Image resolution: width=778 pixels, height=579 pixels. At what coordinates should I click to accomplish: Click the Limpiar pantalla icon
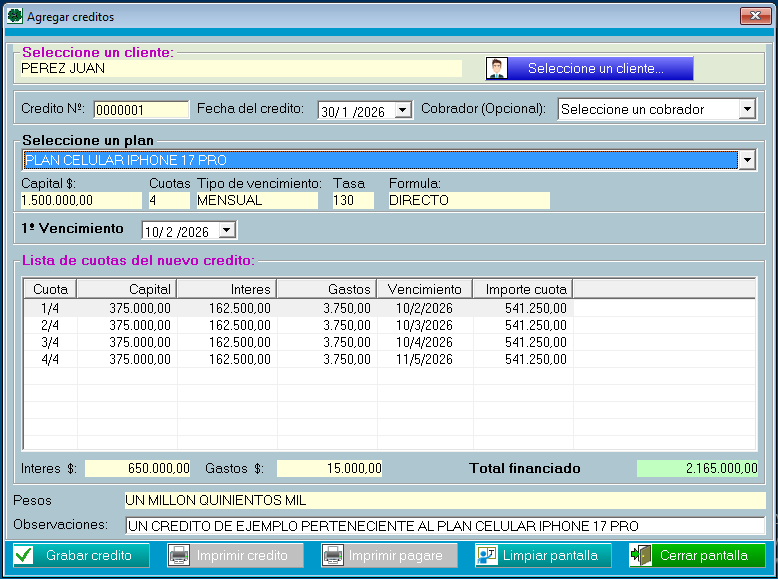[487, 555]
